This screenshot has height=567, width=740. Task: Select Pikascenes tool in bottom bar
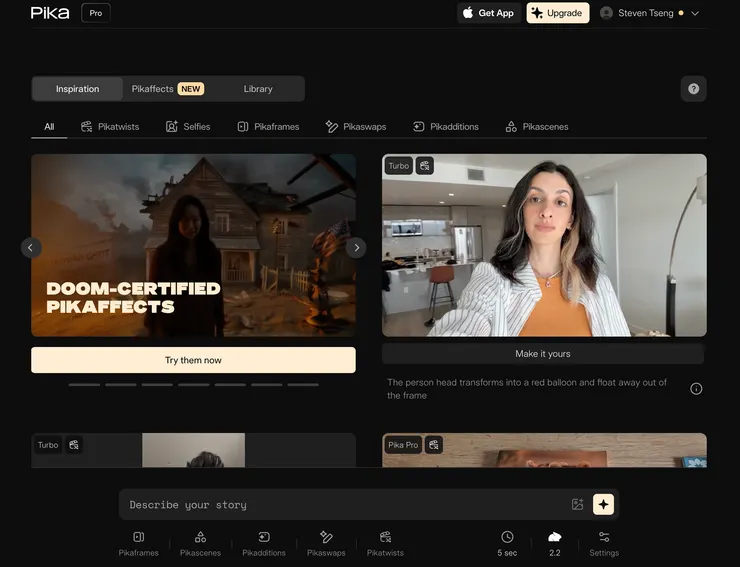[x=200, y=544]
